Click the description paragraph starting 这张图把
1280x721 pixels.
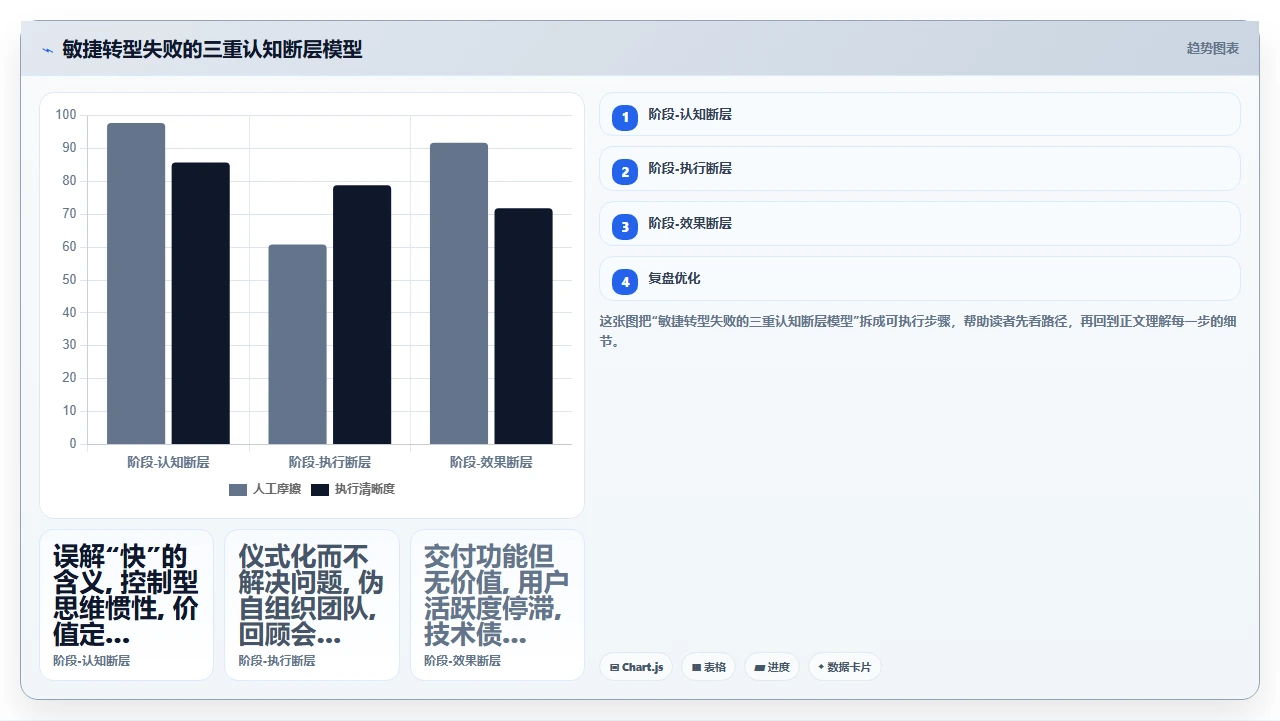click(x=919, y=331)
